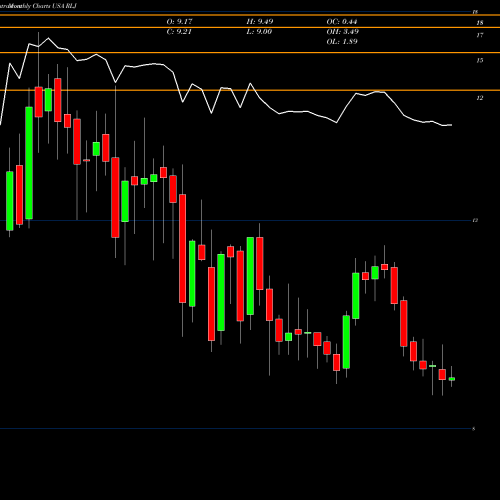Click the last green candlestick on the chart

point(452,379)
